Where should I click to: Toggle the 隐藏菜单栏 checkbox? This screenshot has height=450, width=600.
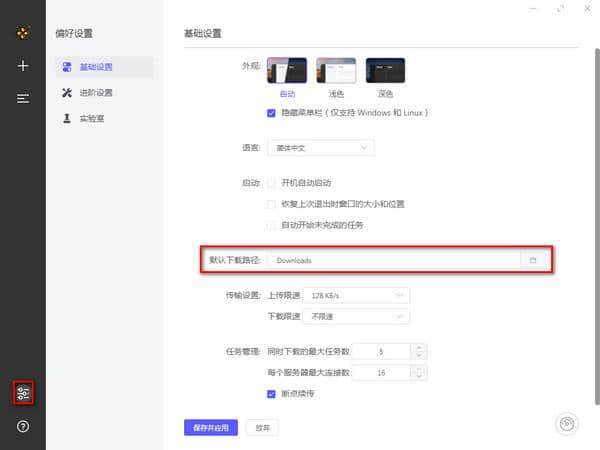coord(272,113)
